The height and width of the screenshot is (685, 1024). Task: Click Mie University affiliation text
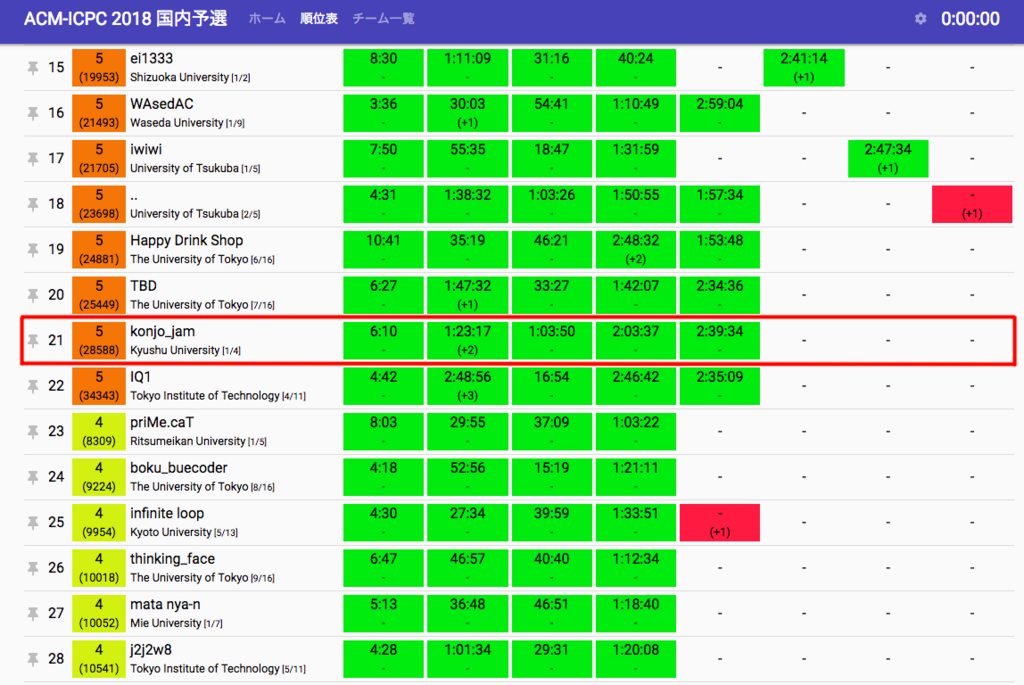(165, 623)
